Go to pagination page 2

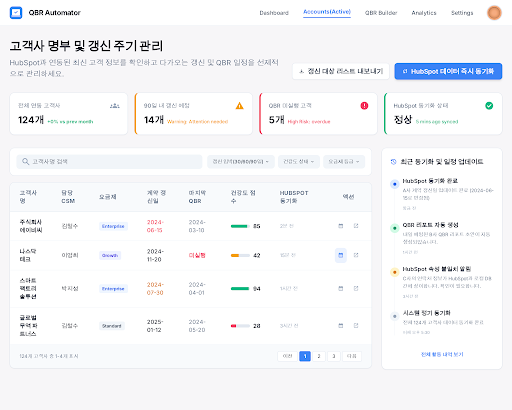click(x=319, y=356)
